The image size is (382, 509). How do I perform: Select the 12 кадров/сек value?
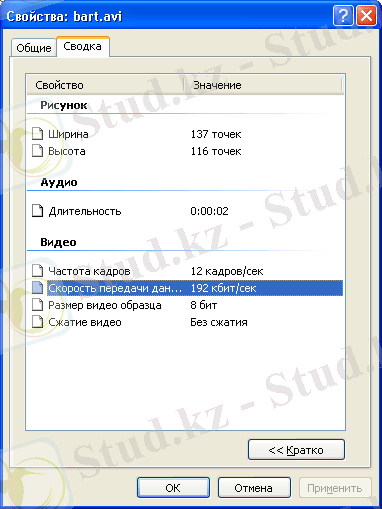227,271
